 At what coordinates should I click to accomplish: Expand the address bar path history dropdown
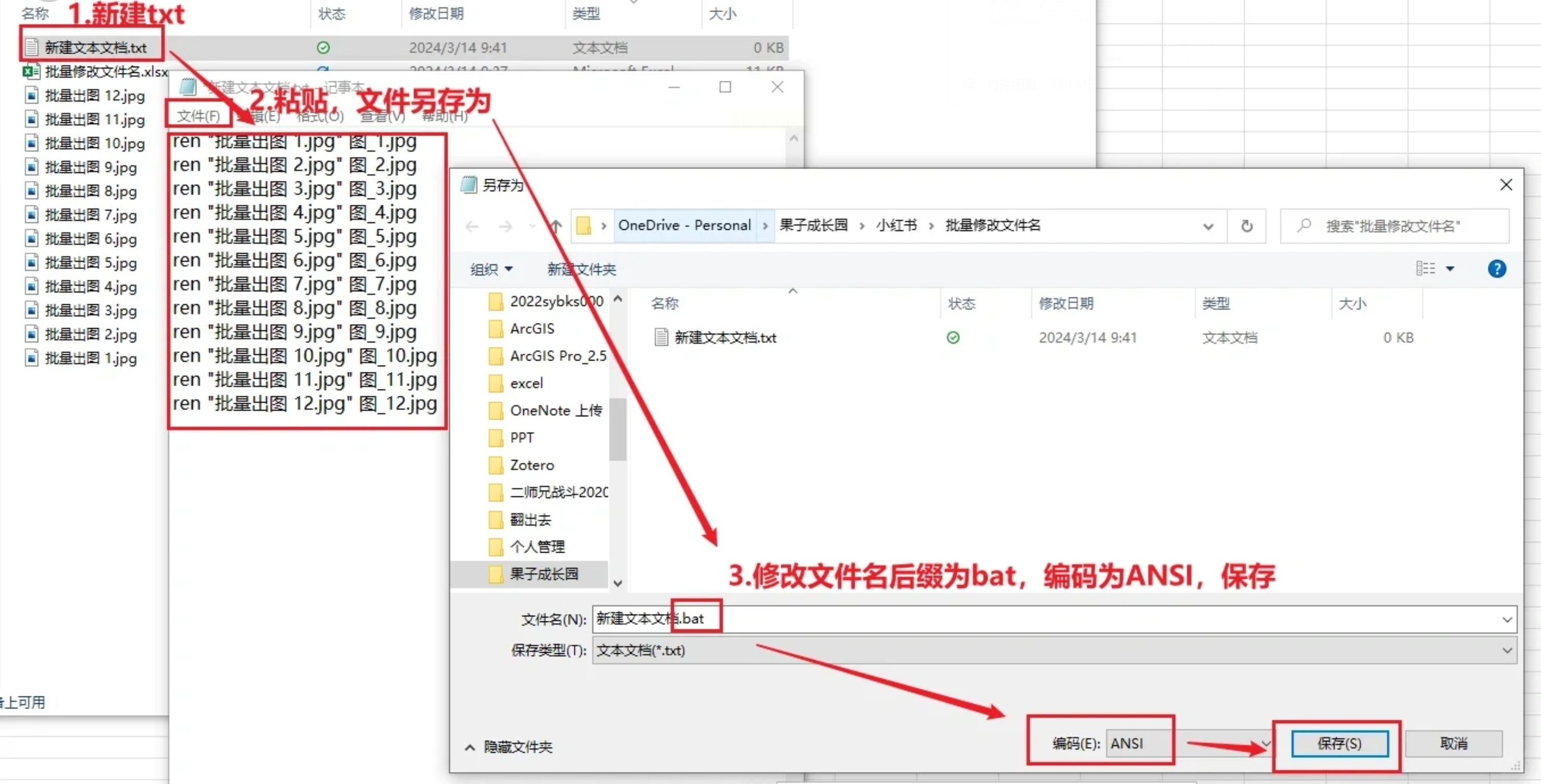1208,227
